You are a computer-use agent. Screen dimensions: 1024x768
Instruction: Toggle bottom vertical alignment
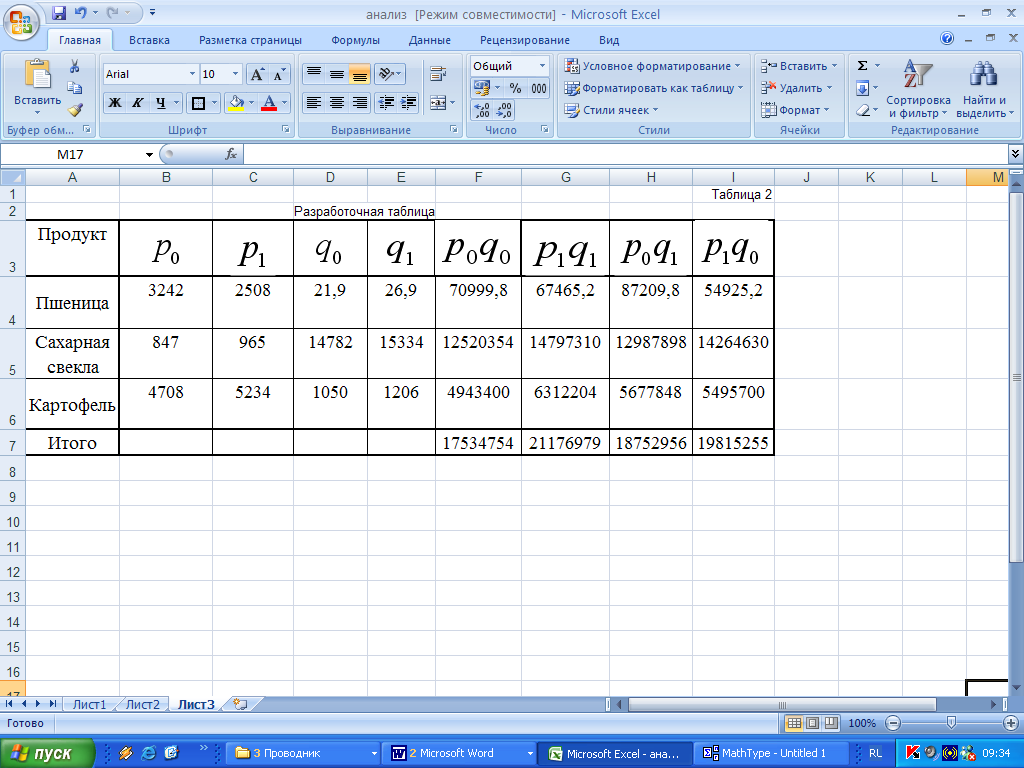pos(359,74)
